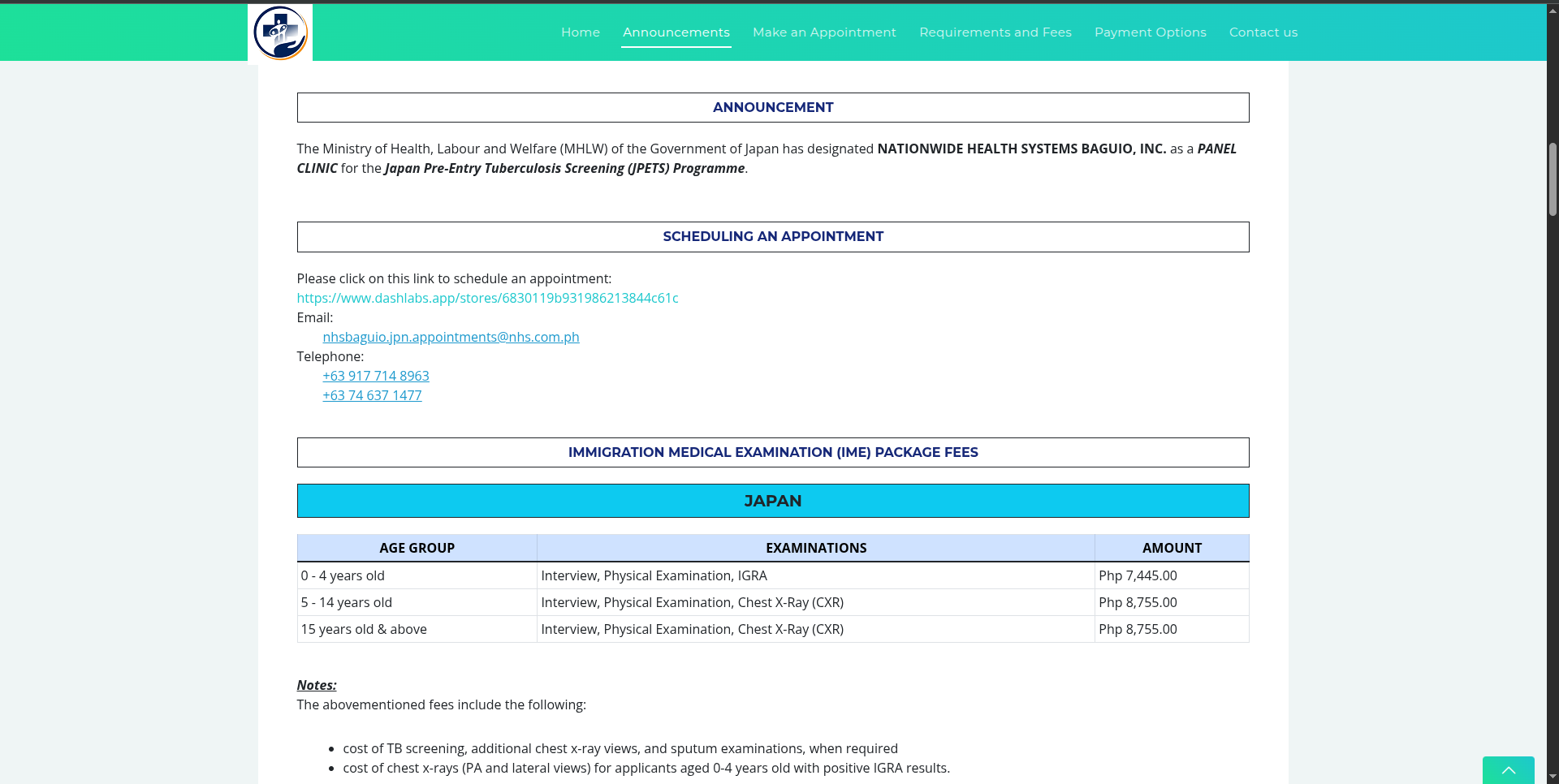
Task: Click the examinations cell in the 15 years & above row
Action: [816, 629]
